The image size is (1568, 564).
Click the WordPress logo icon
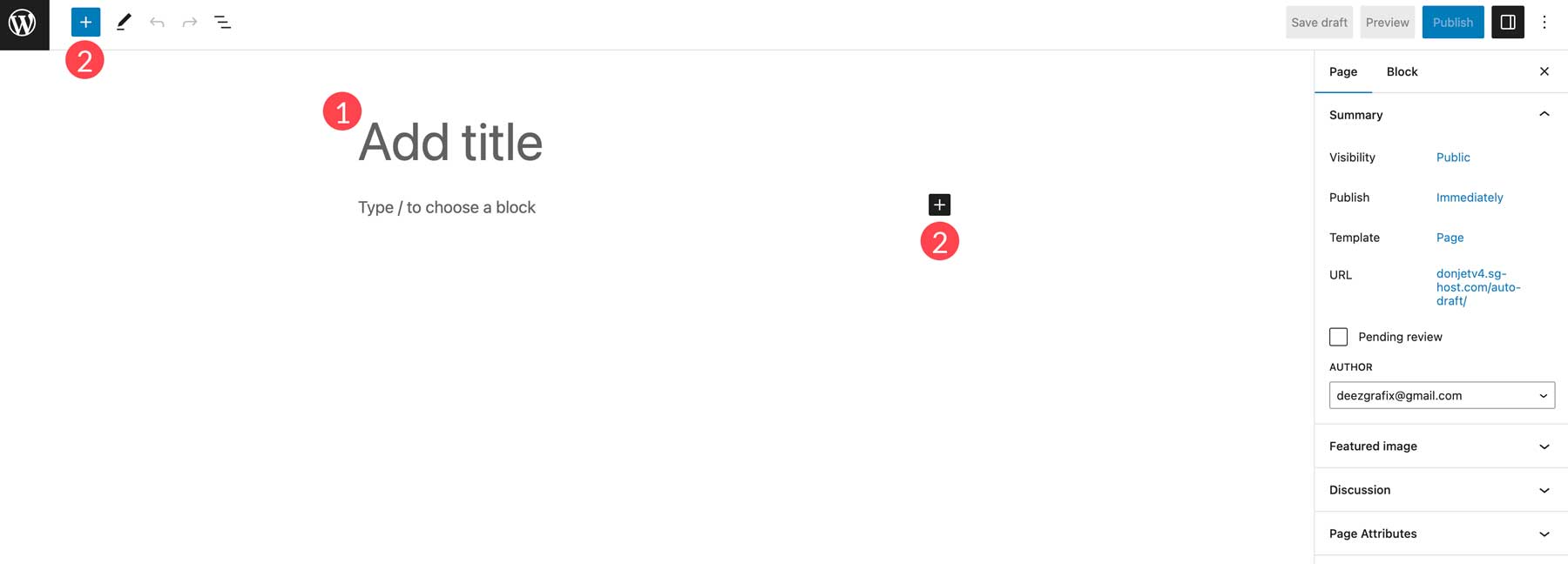click(24, 23)
